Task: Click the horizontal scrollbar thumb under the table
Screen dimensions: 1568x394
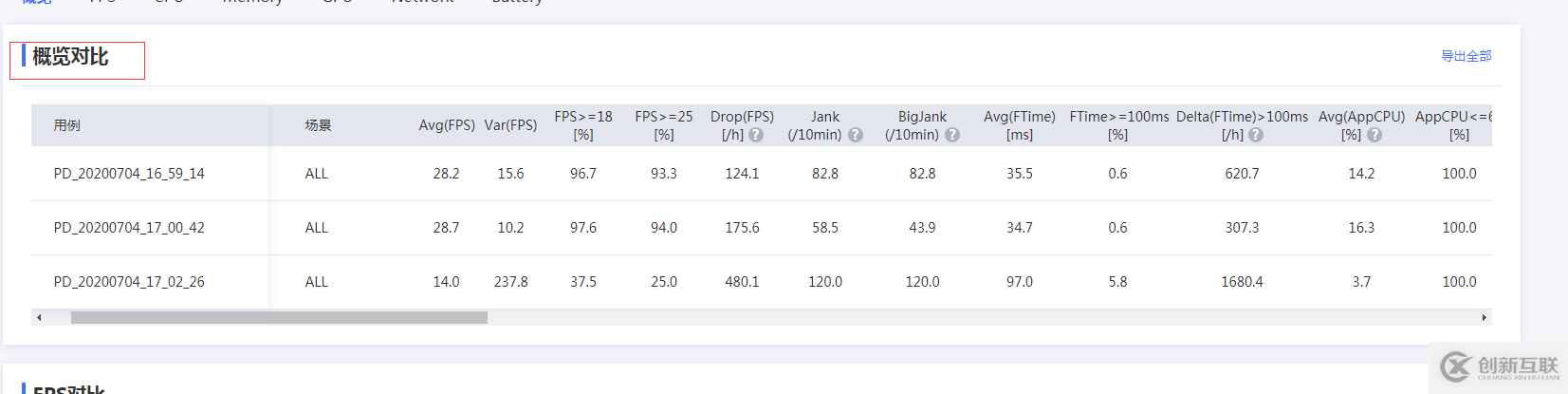Action: [x=279, y=318]
